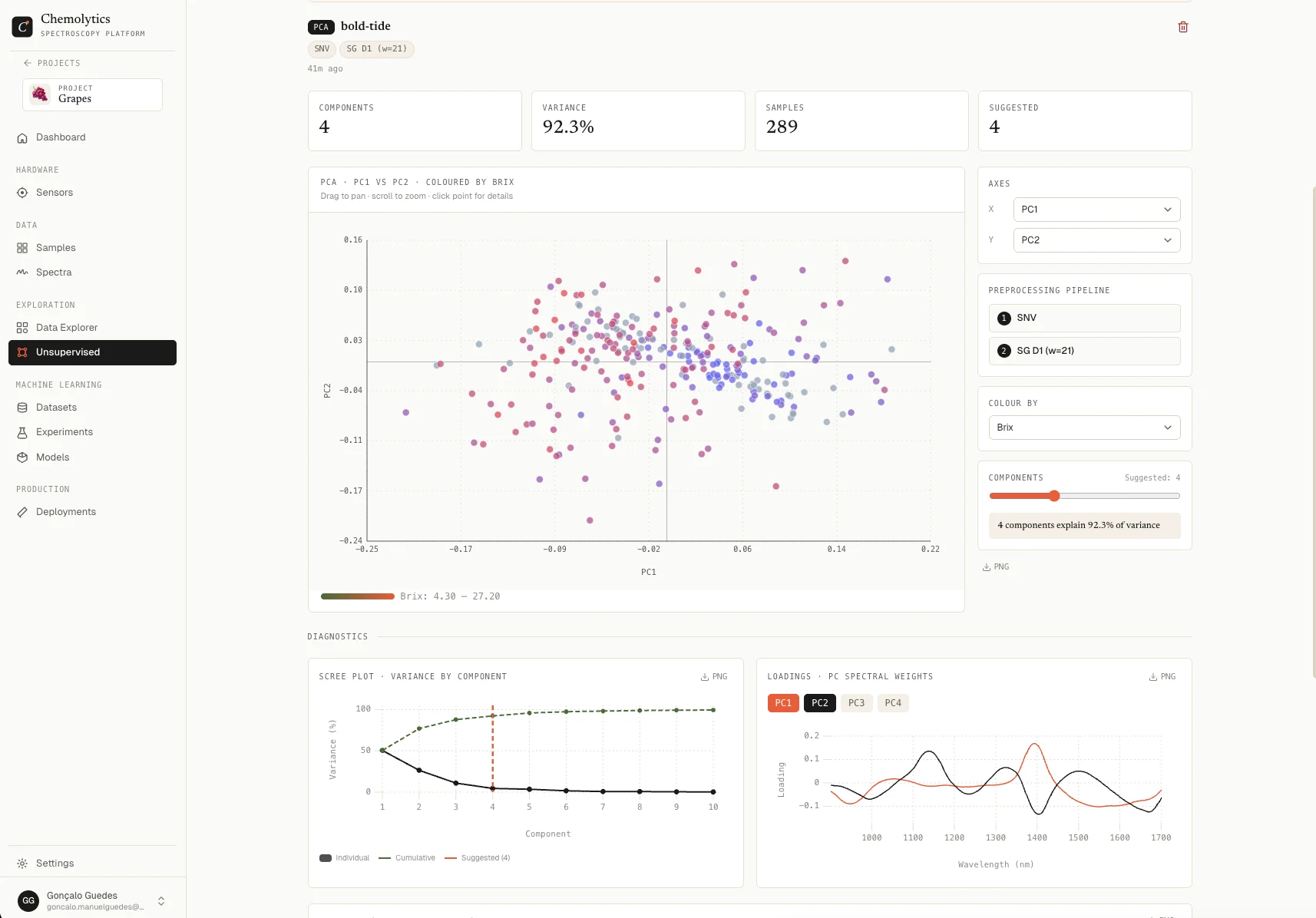This screenshot has width=1316, height=918.
Task: Click the GG user avatar
Action: tap(28, 900)
